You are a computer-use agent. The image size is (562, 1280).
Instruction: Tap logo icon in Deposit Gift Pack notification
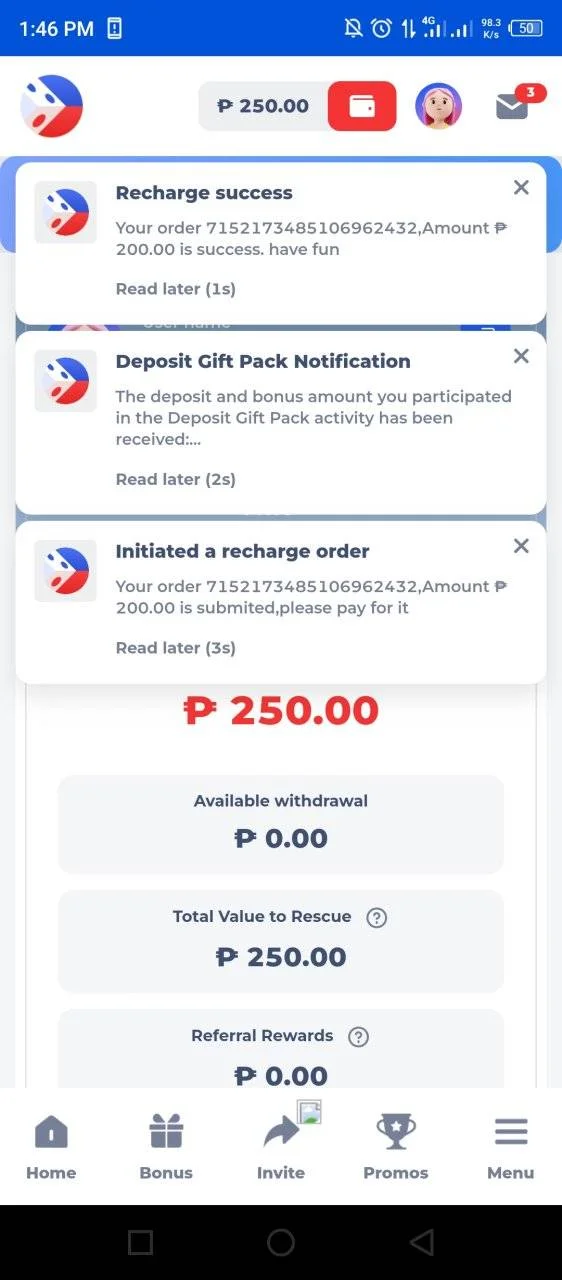(66, 381)
